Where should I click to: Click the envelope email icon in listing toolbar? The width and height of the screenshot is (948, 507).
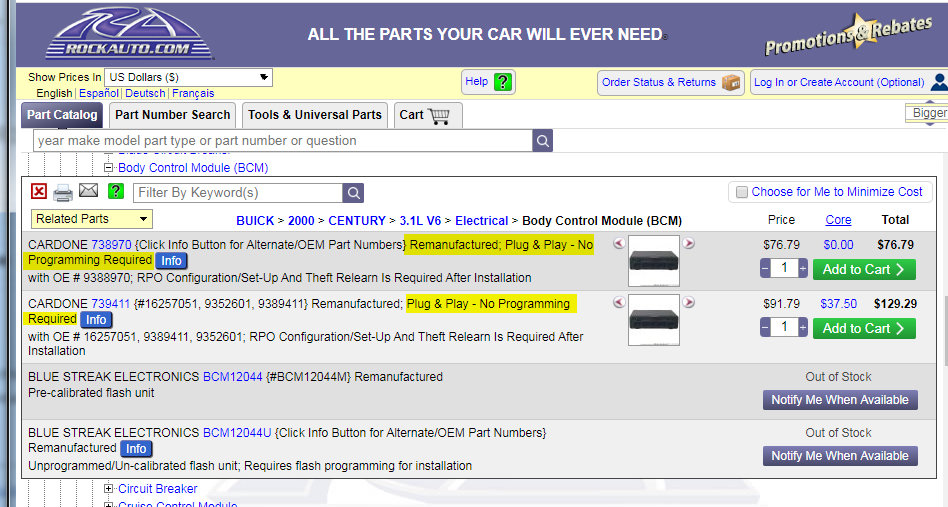coord(89,192)
